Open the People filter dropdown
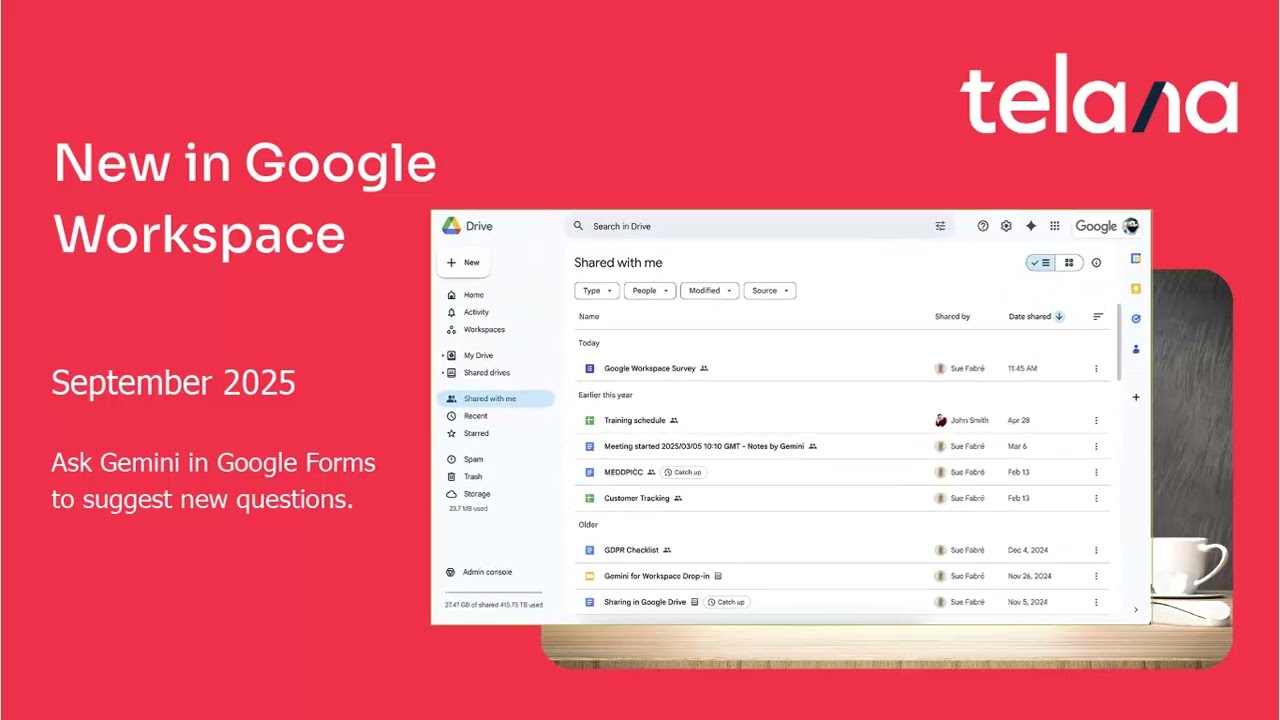1280x720 pixels. pyautogui.click(x=650, y=291)
